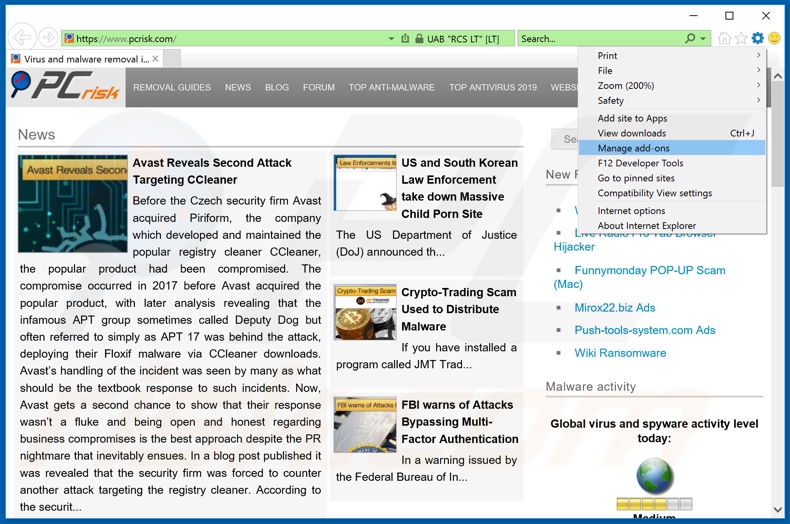Open address bar autocomplete dropdown arrow
This screenshot has width=790, height=524.
tap(391, 39)
